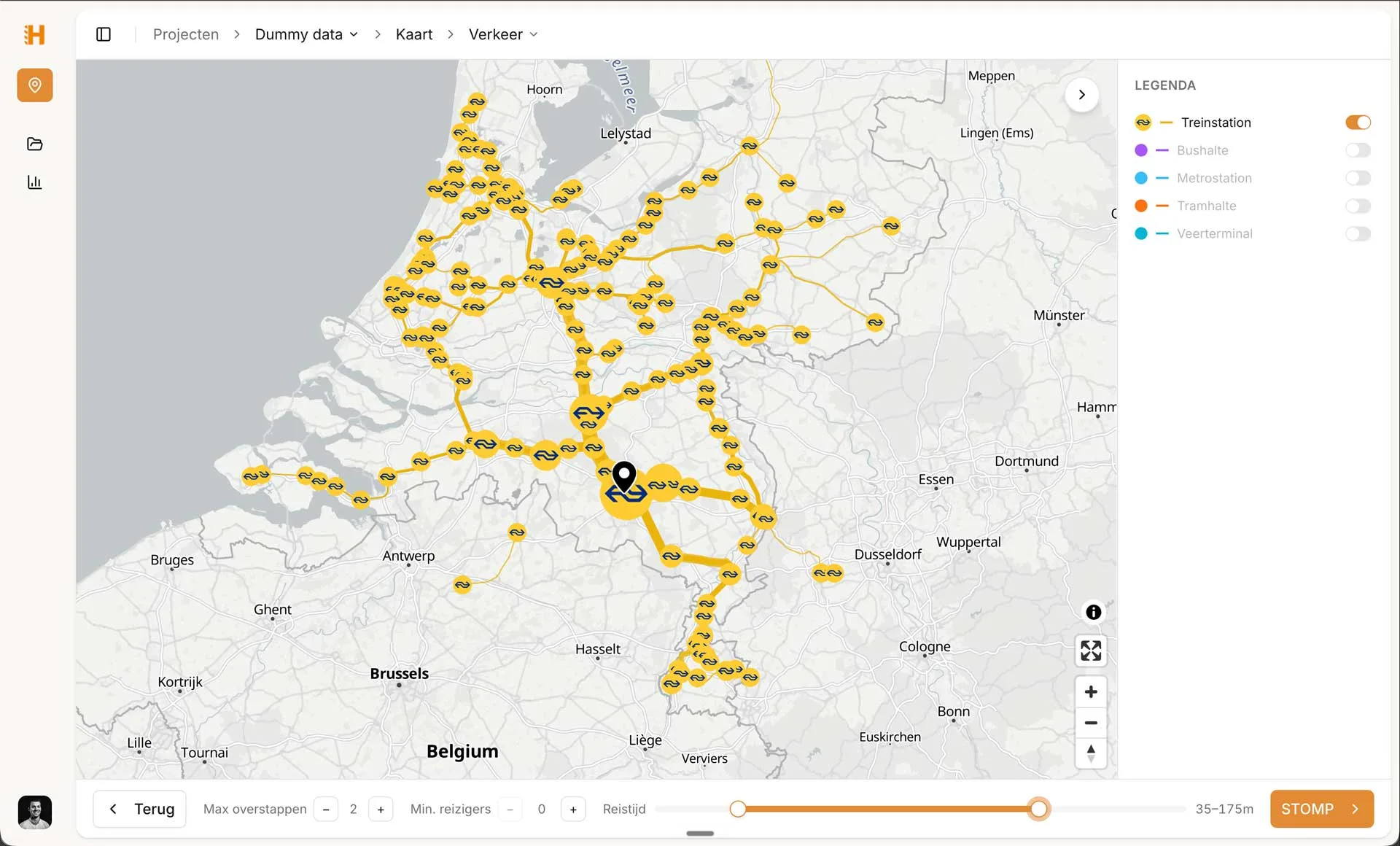Click the Lelystad label on the map
1400x846 pixels.
[x=626, y=133]
